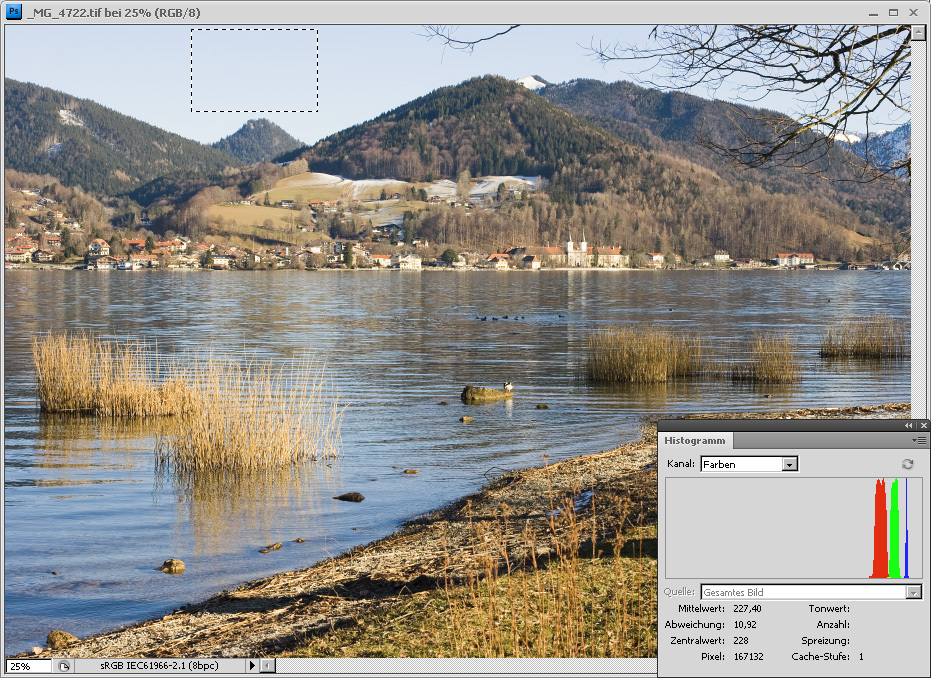Click the Photoshop document icon in title bar
This screenshot has height=678, width=931.
coord(13,11)
